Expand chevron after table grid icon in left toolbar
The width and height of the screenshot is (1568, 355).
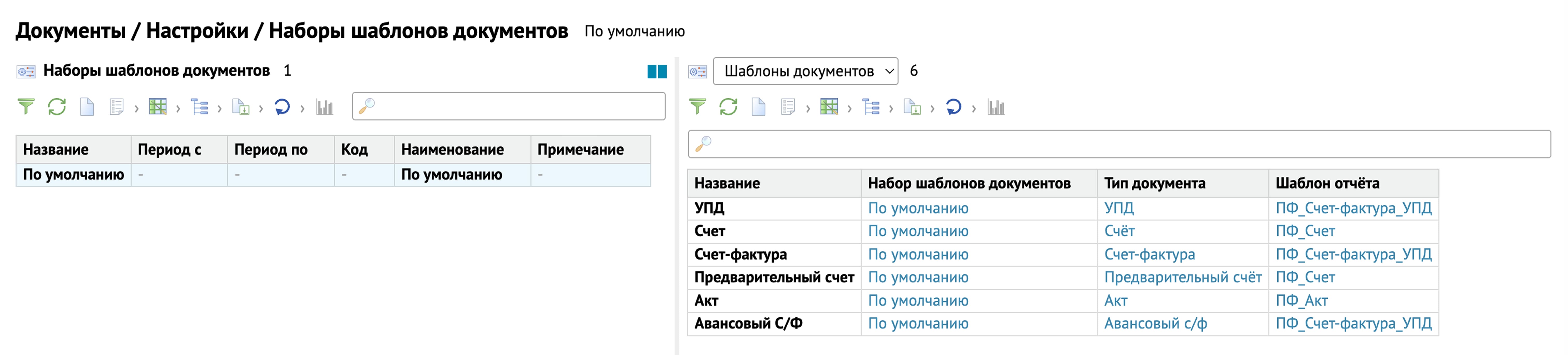coord(178,108)
